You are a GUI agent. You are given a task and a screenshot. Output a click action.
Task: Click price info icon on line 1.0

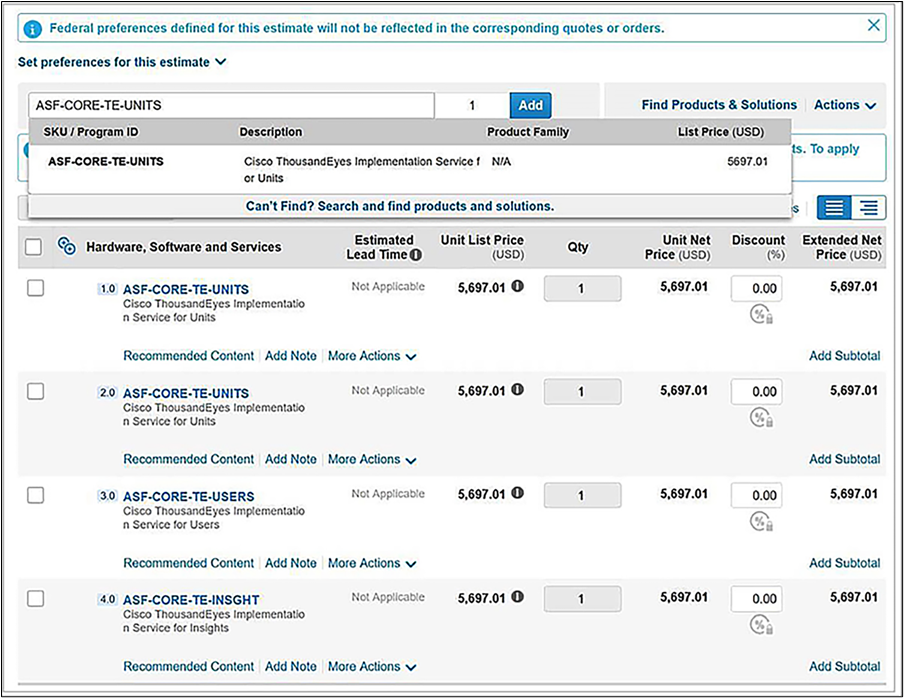click(518, 286)
